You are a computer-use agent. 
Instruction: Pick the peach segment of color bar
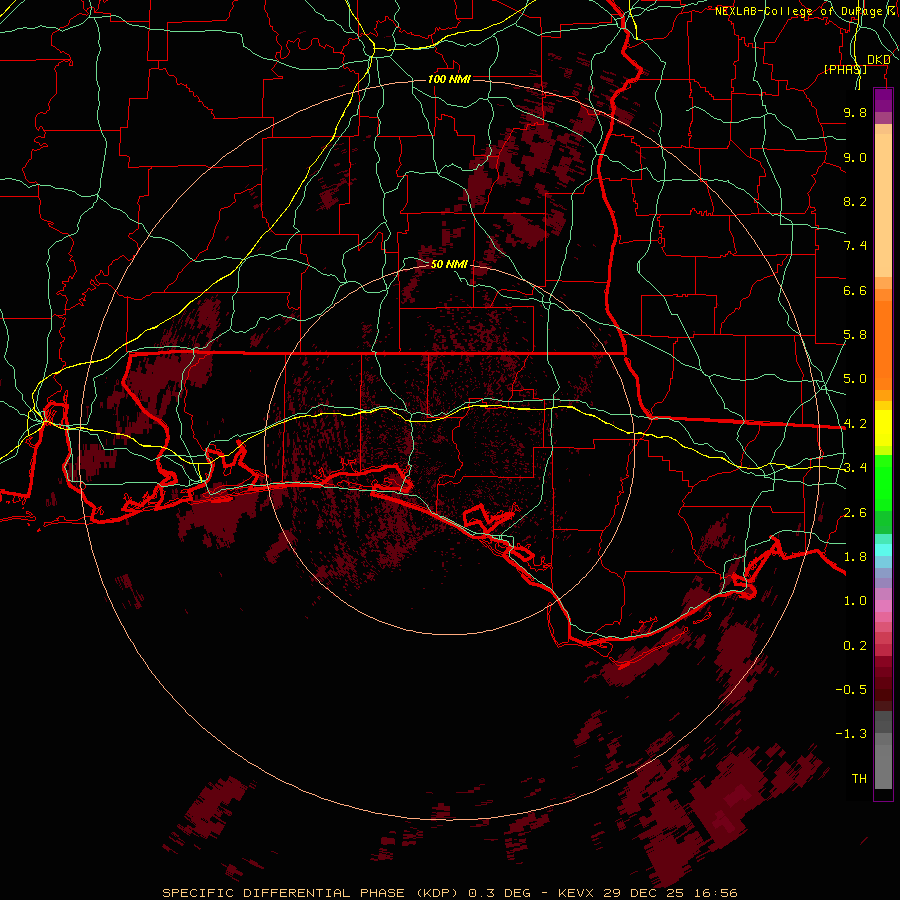(x=883, y=205)
